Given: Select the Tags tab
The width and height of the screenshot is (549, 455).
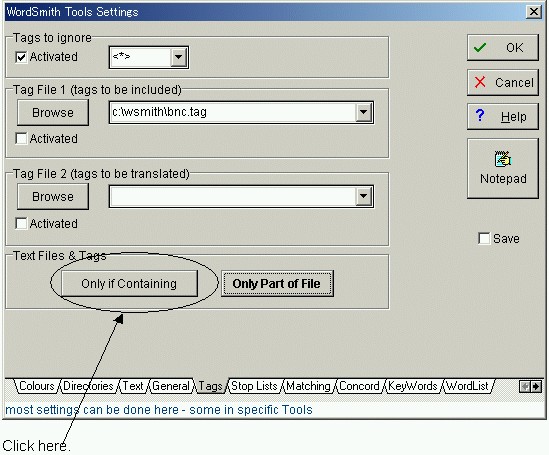Looking at the screenshot, I should pyautogui.click(x=210, y=386).
